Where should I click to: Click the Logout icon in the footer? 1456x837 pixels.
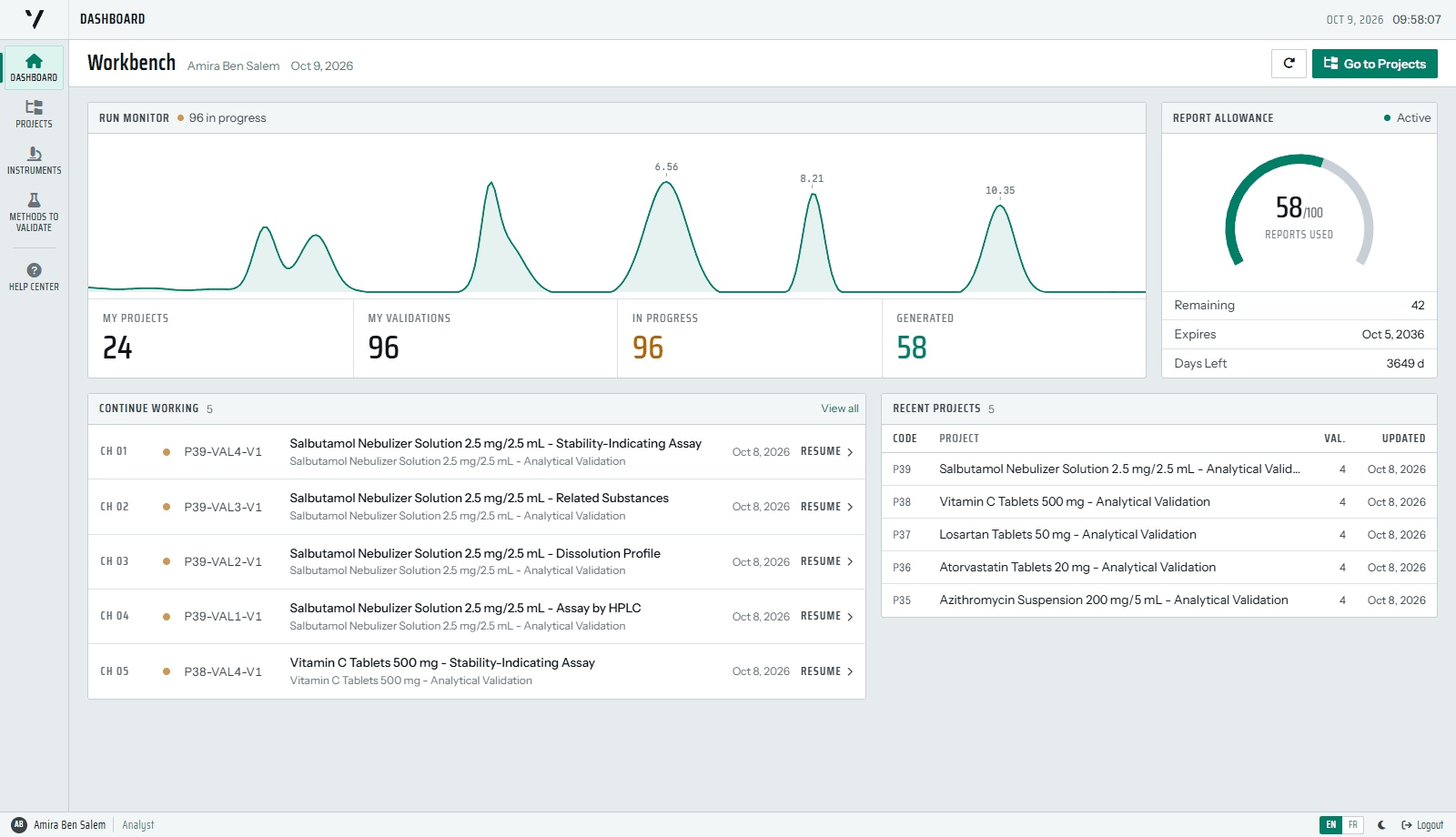(1407, 825)
